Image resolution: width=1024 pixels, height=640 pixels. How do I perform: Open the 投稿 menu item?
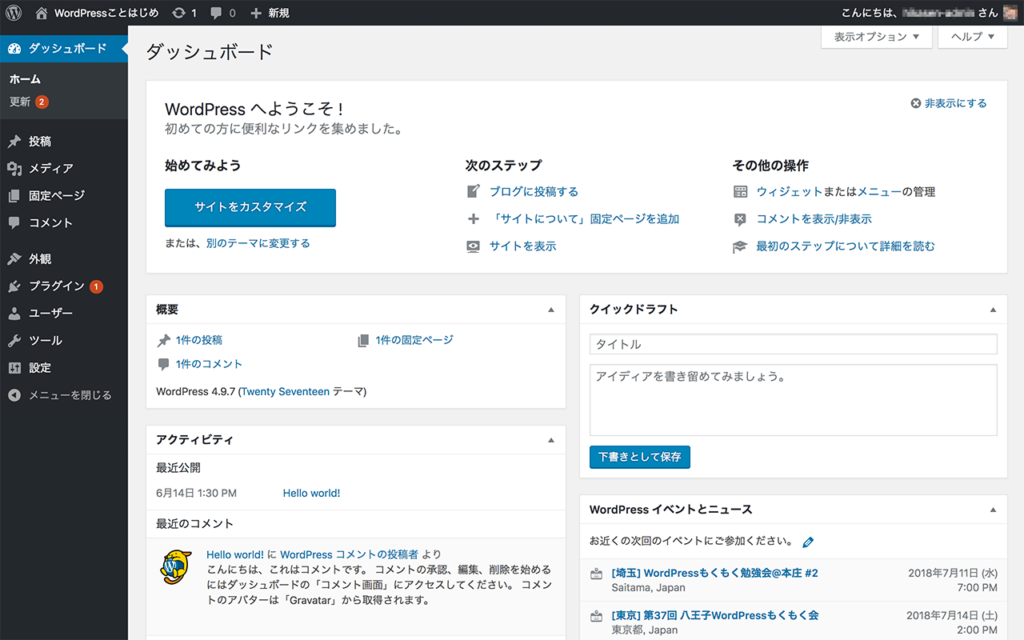pyautogui.click(x=64, y=141)
